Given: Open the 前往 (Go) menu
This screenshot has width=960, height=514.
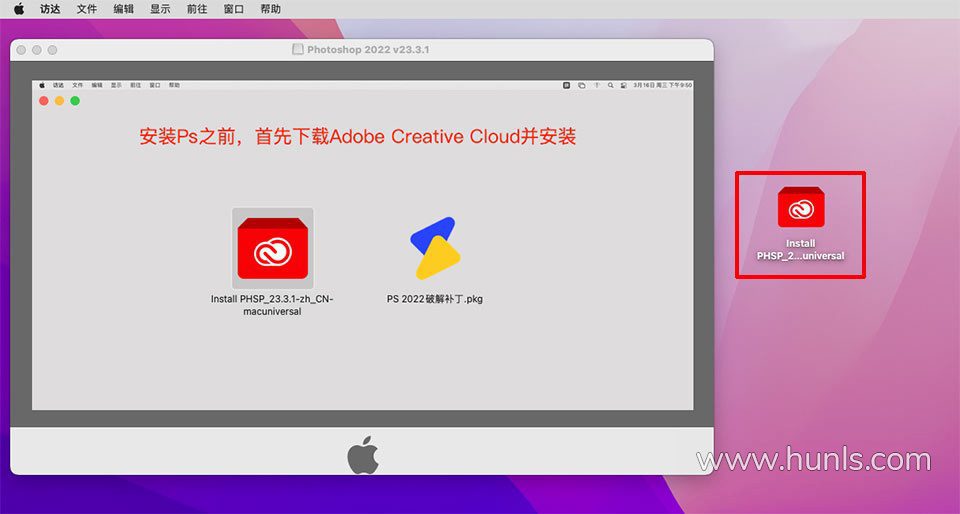Looking at the screenshot, I should click(x=197, y=9).
